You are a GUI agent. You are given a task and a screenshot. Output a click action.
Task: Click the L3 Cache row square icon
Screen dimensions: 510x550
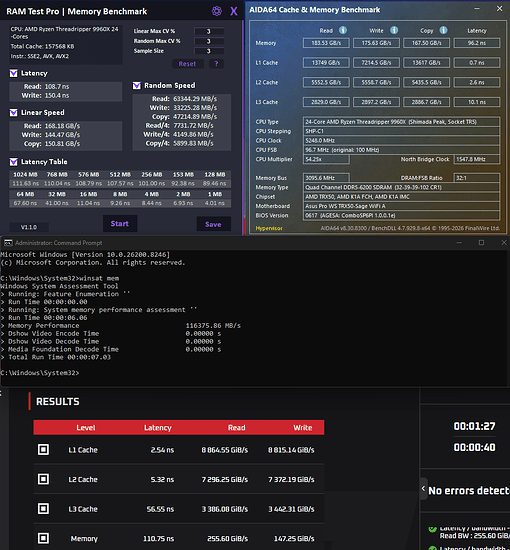click(43, 508)
